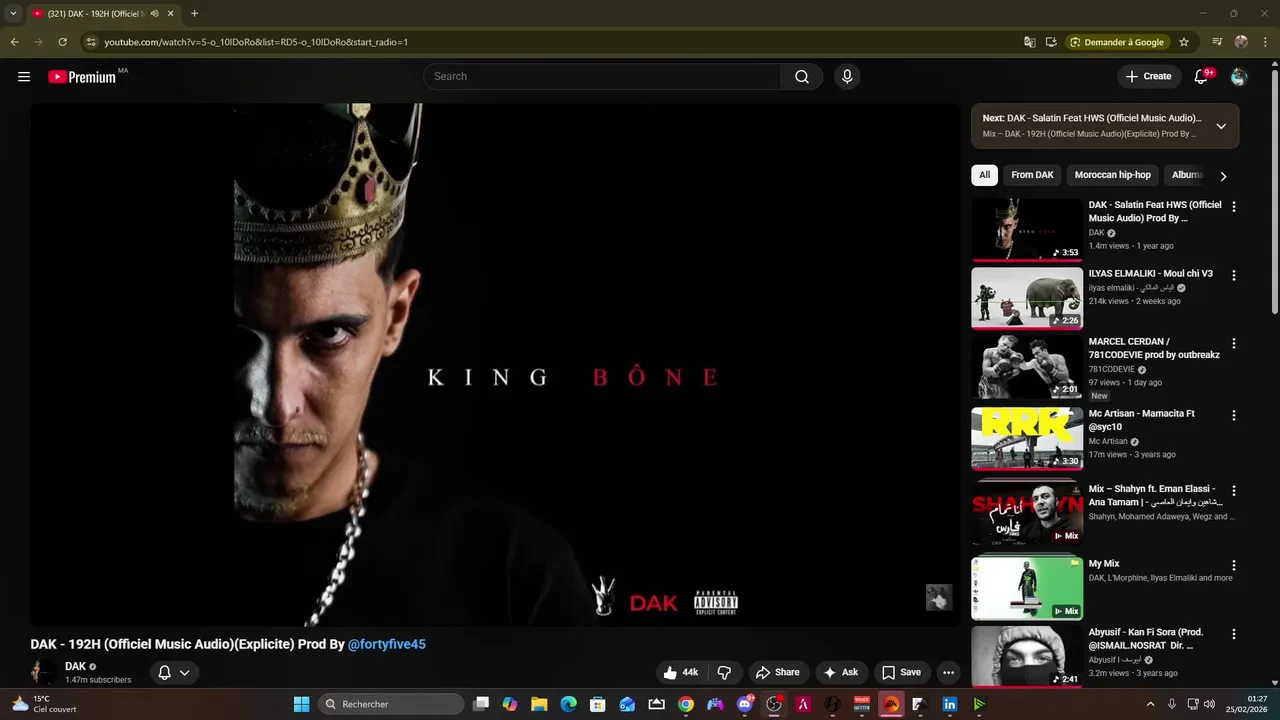Open options for ILYAS ELMALIKI video
This screenshot has height=720, width=1280.
pos(1233,275)
